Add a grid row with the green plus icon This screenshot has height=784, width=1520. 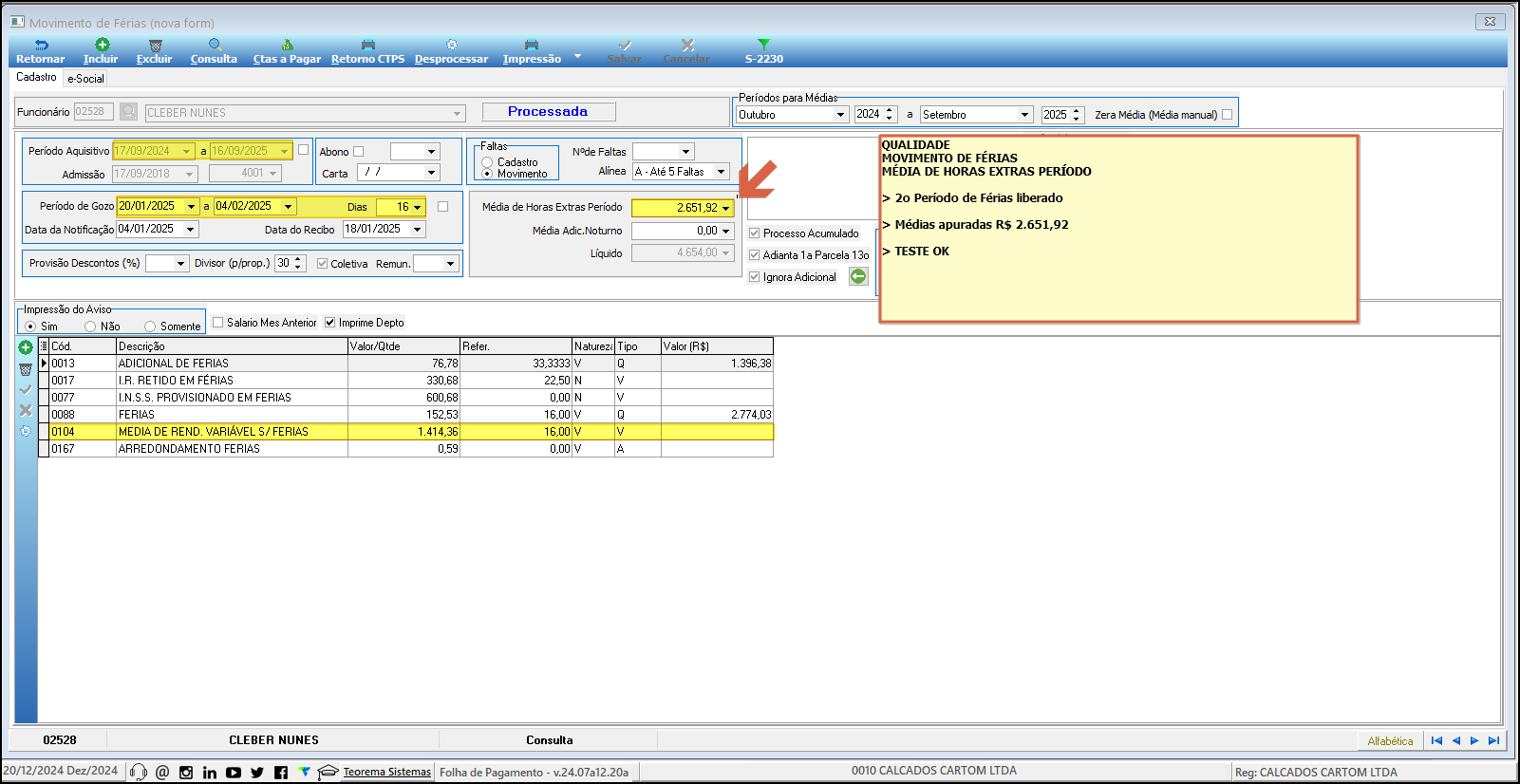(26, 347)
